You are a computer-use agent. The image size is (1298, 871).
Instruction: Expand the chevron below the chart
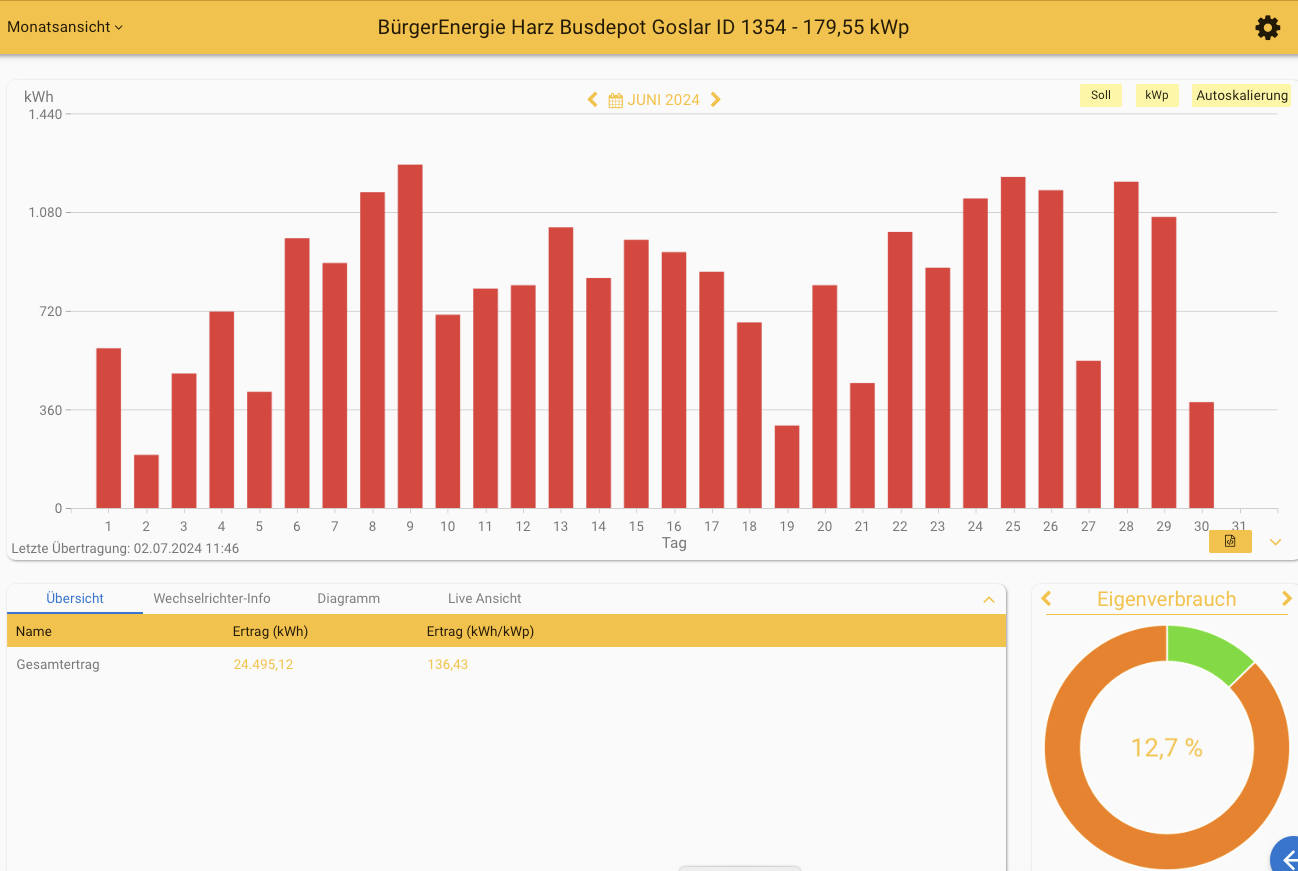pos(1275,542)
